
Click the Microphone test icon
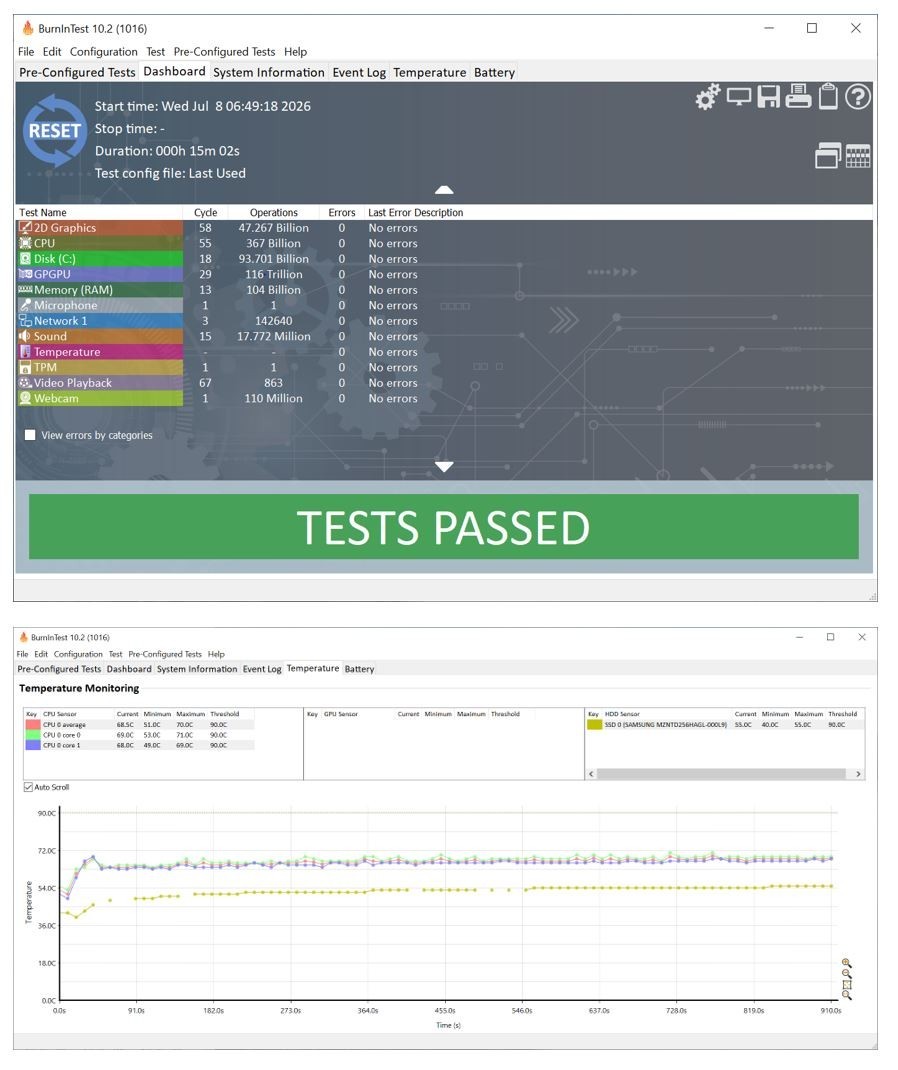click(25, 306)
